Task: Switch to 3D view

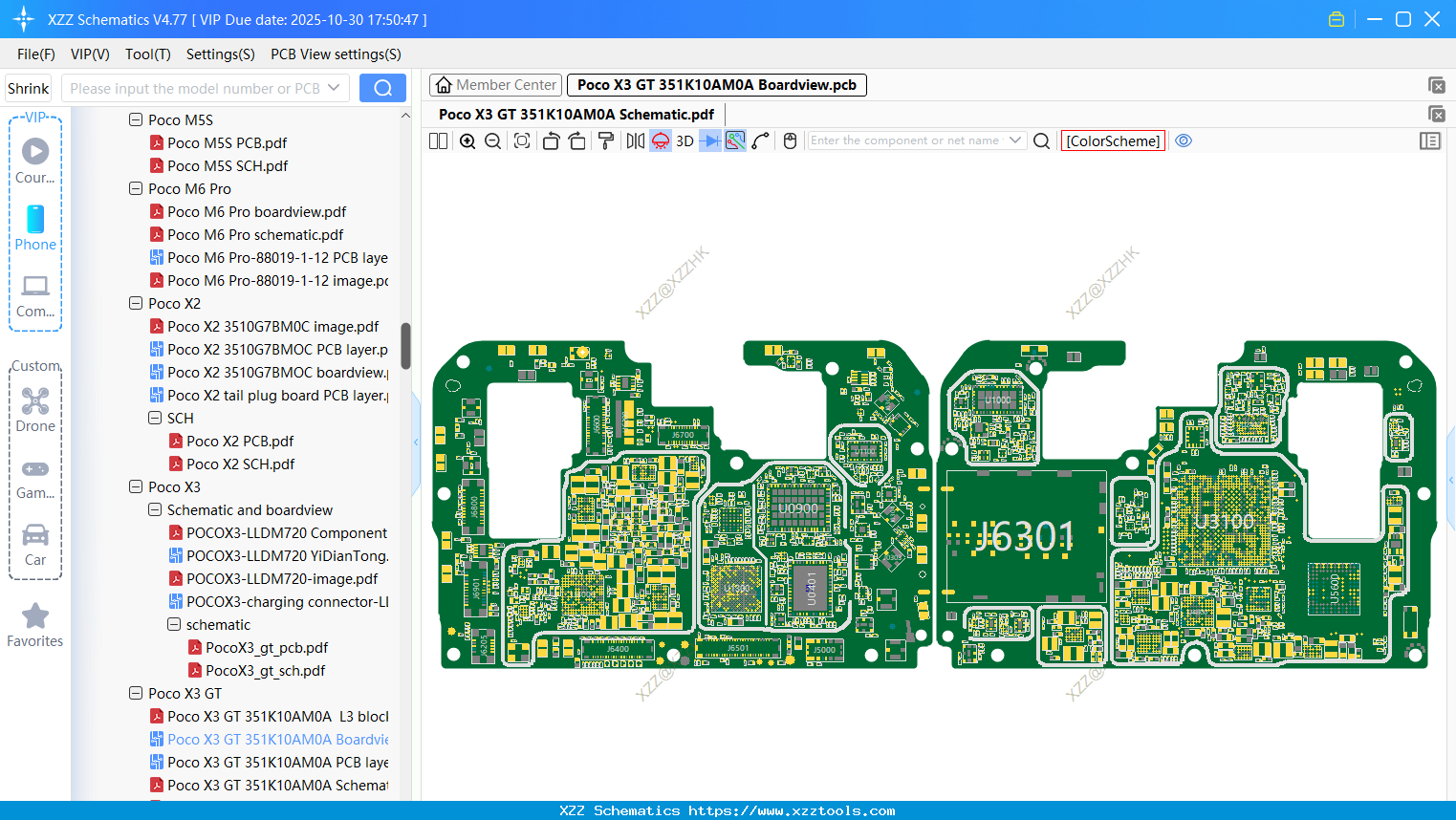Action: (x=685, y=140)
